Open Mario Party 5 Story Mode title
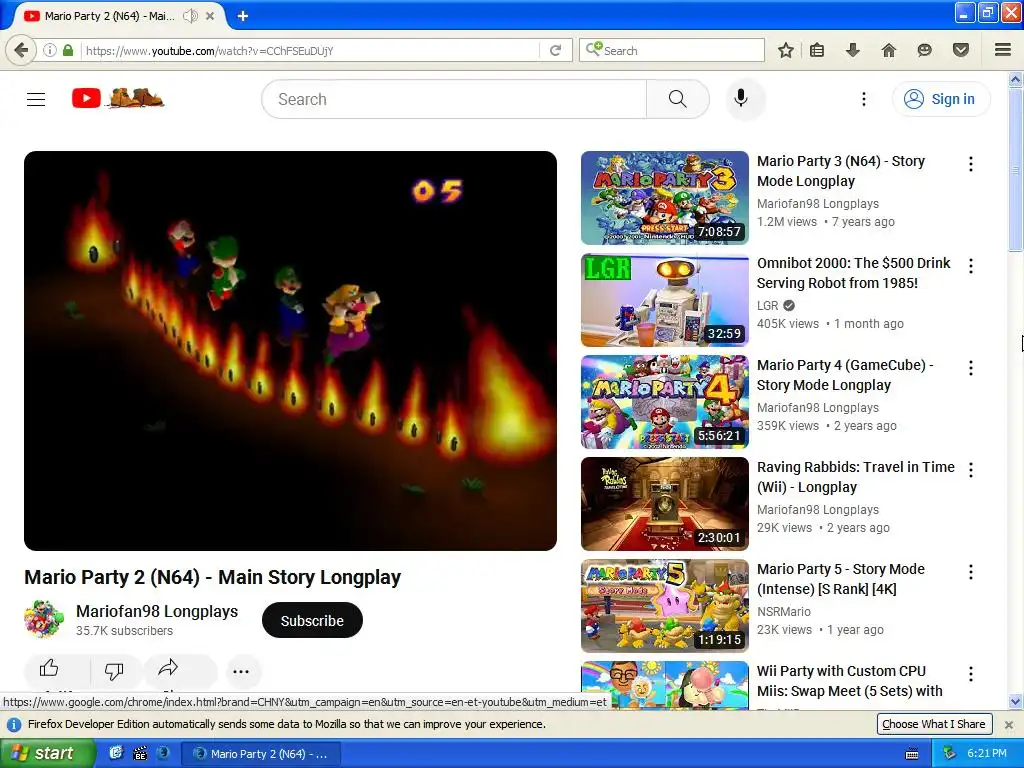 [x=840, y=579]
